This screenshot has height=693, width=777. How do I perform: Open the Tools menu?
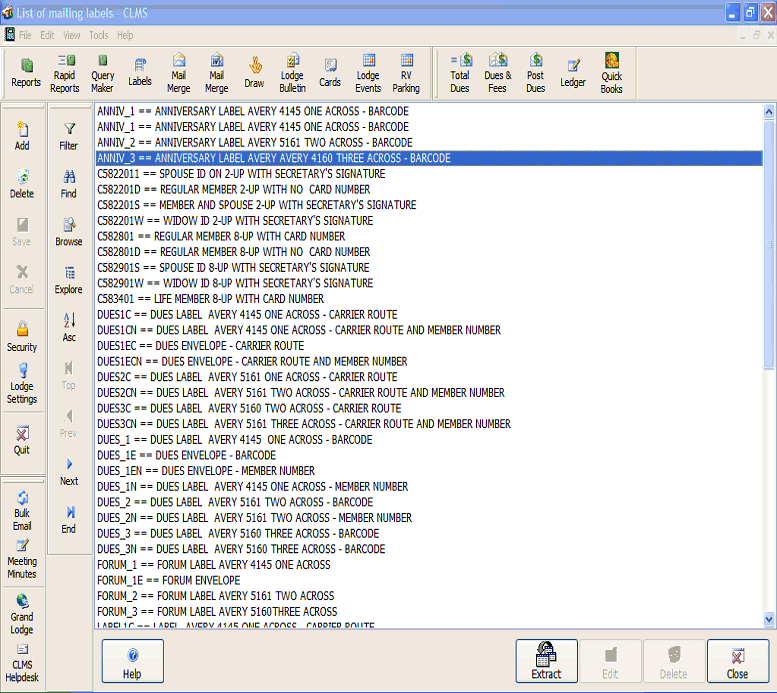pos(98,35)
